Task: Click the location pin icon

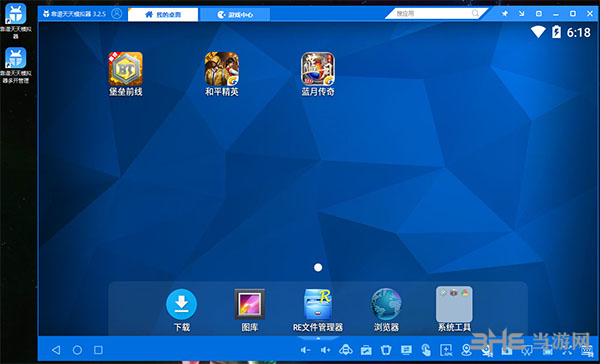Action: tap(466, 350)
